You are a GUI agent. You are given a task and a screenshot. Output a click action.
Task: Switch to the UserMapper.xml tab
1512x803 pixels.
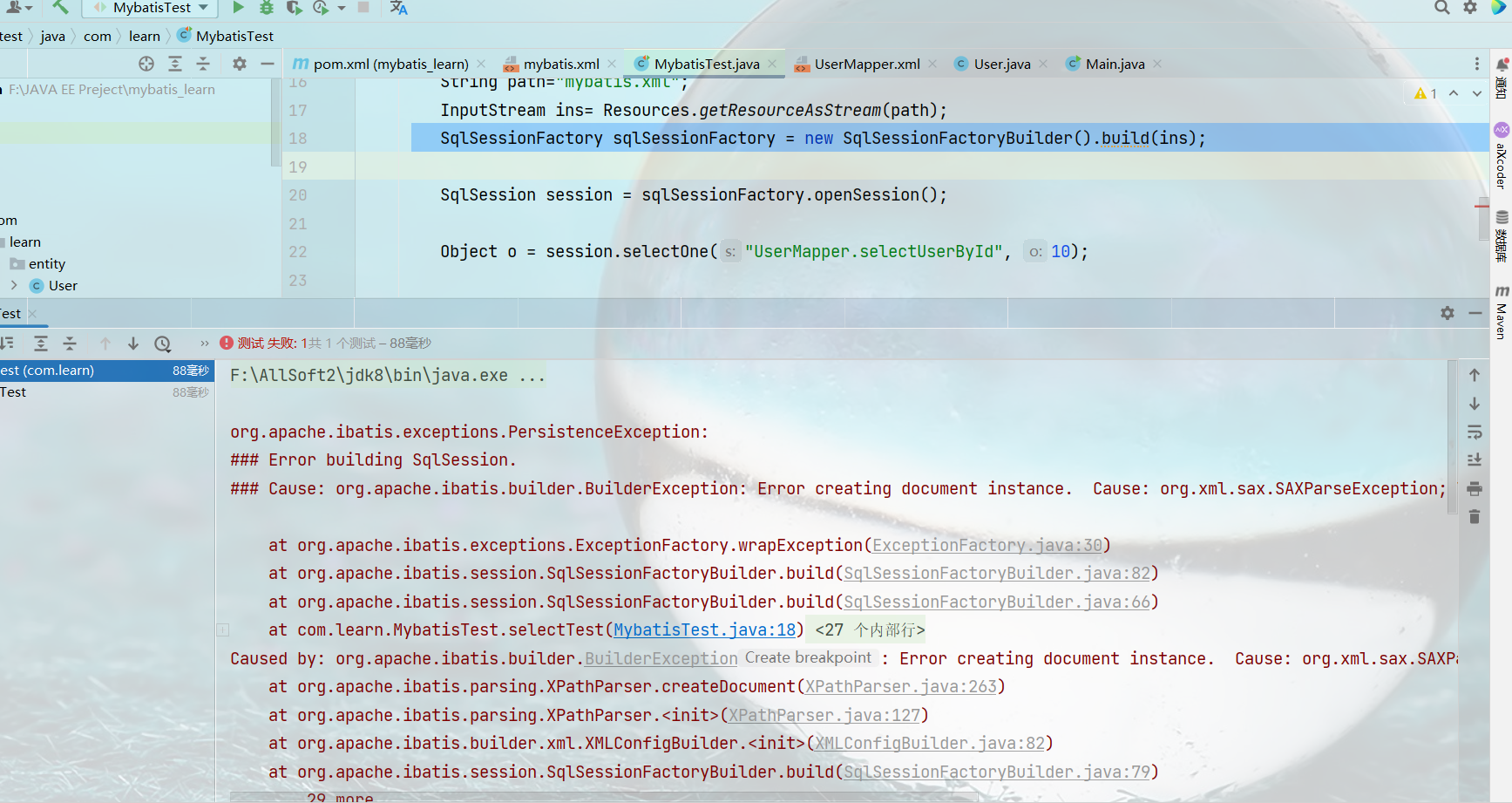(x=868, y=63)
